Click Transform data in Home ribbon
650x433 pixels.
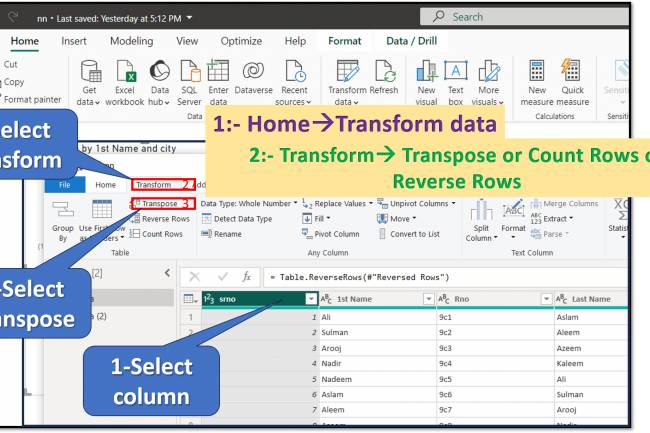pyautogui.click(x=347, y=83)
